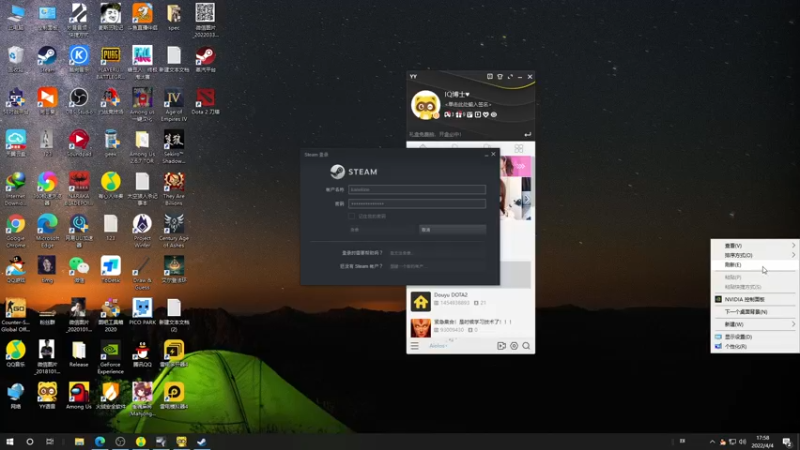This screenshot has height=450, width=800.
Task: Show hidden system tray icons
Action: 712,442
